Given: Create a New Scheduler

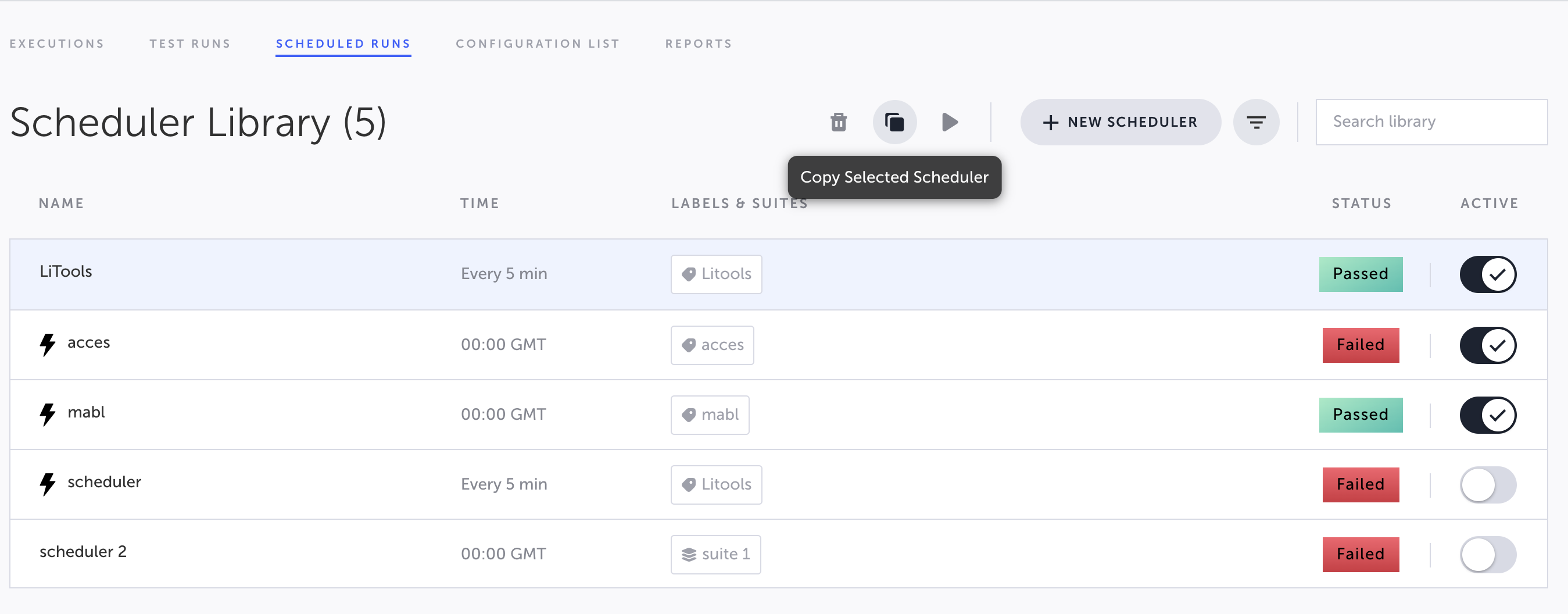Looking at the screenshot, I should coord(1120,122).
